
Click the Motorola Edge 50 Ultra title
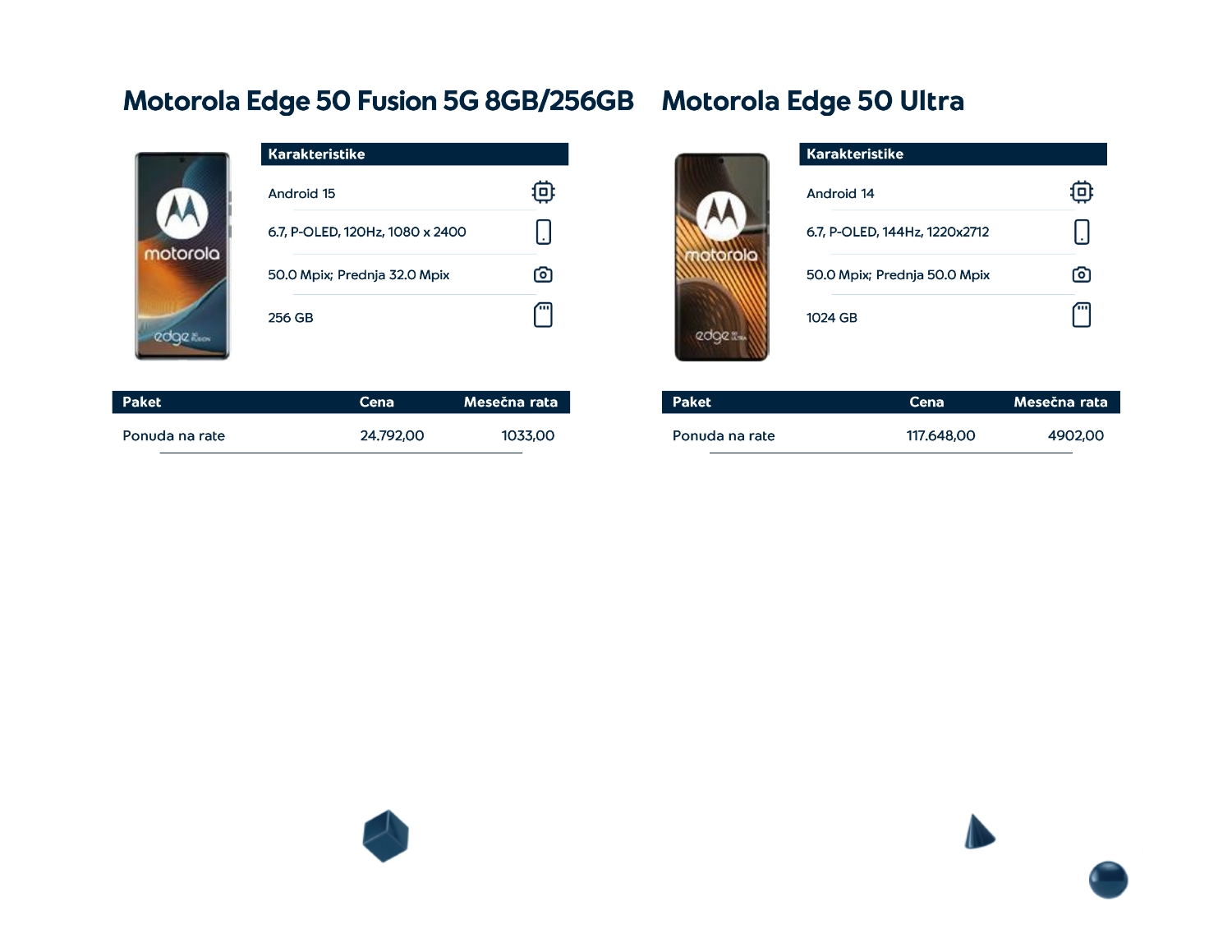(x=812, y=101)
